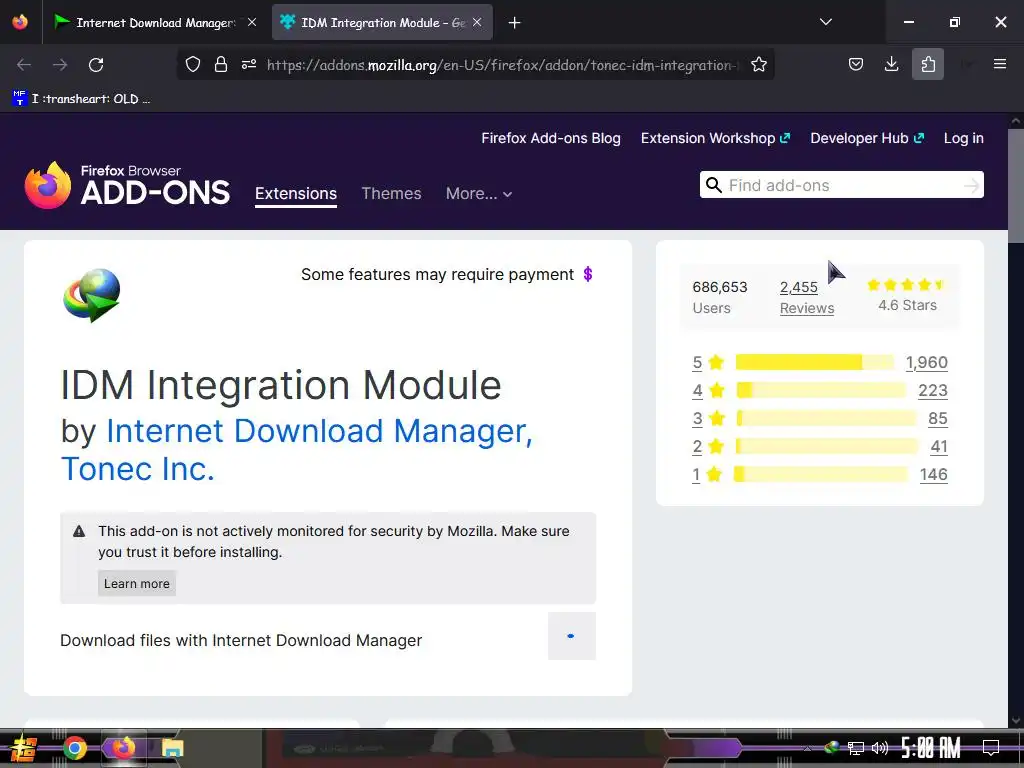The image size is (1024, 768).
Task: Show the Downloads panel
Action: coord(891,64)
